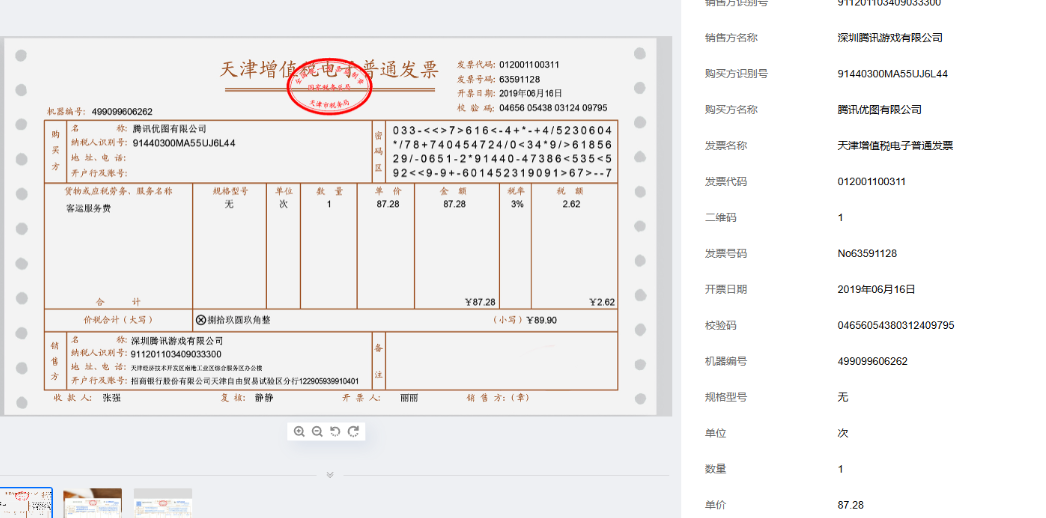Select result value 87.28 beside 单价 label
The image size is (1046, 518).
point(850,505)
